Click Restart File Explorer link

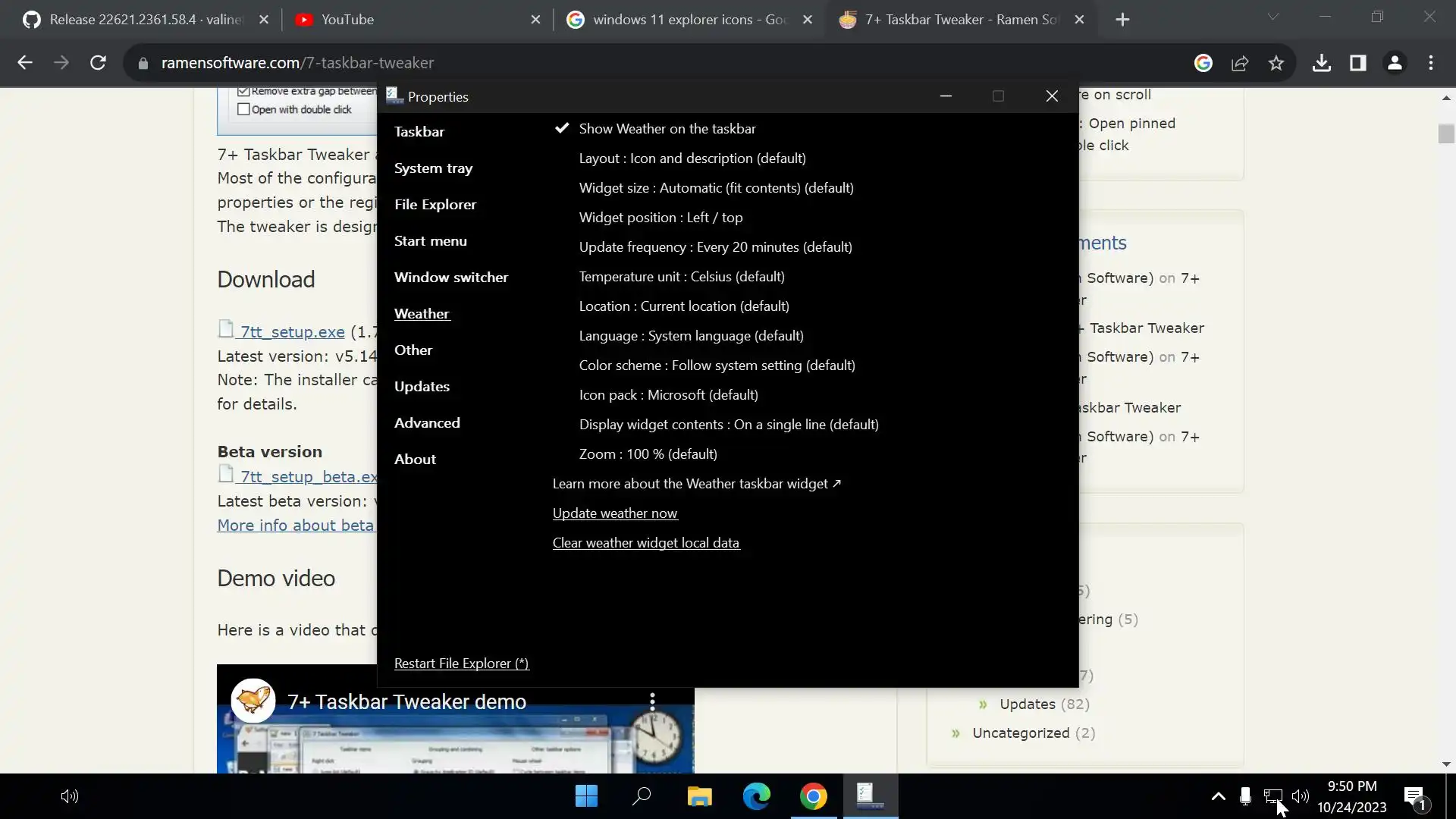pyautogui.click(x=461, y=664)
